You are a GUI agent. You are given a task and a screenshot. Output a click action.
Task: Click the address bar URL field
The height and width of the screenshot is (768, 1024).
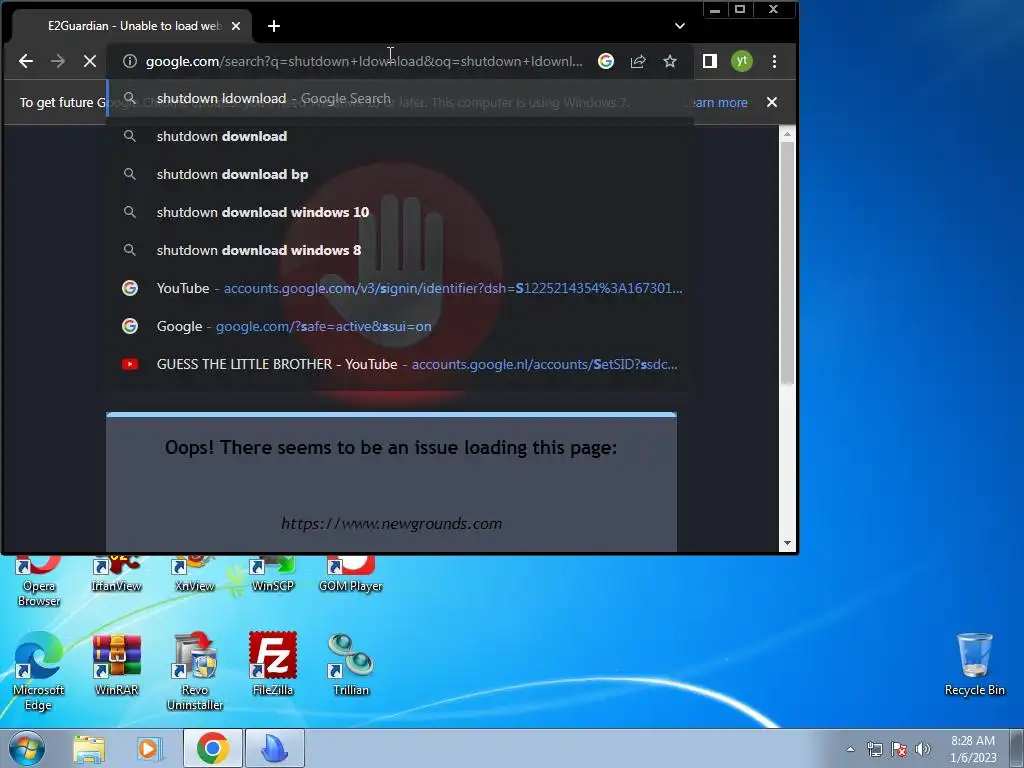(x=364, y=61)
